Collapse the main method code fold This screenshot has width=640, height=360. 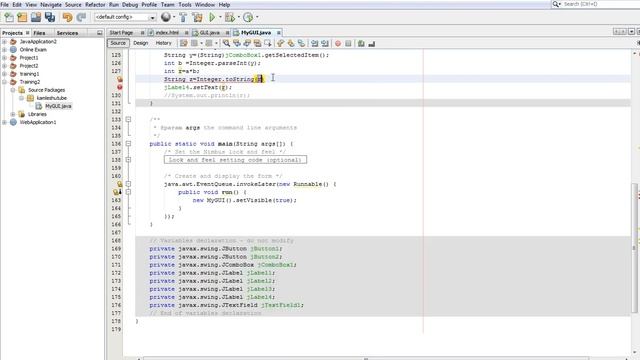[x=128, y=144]
